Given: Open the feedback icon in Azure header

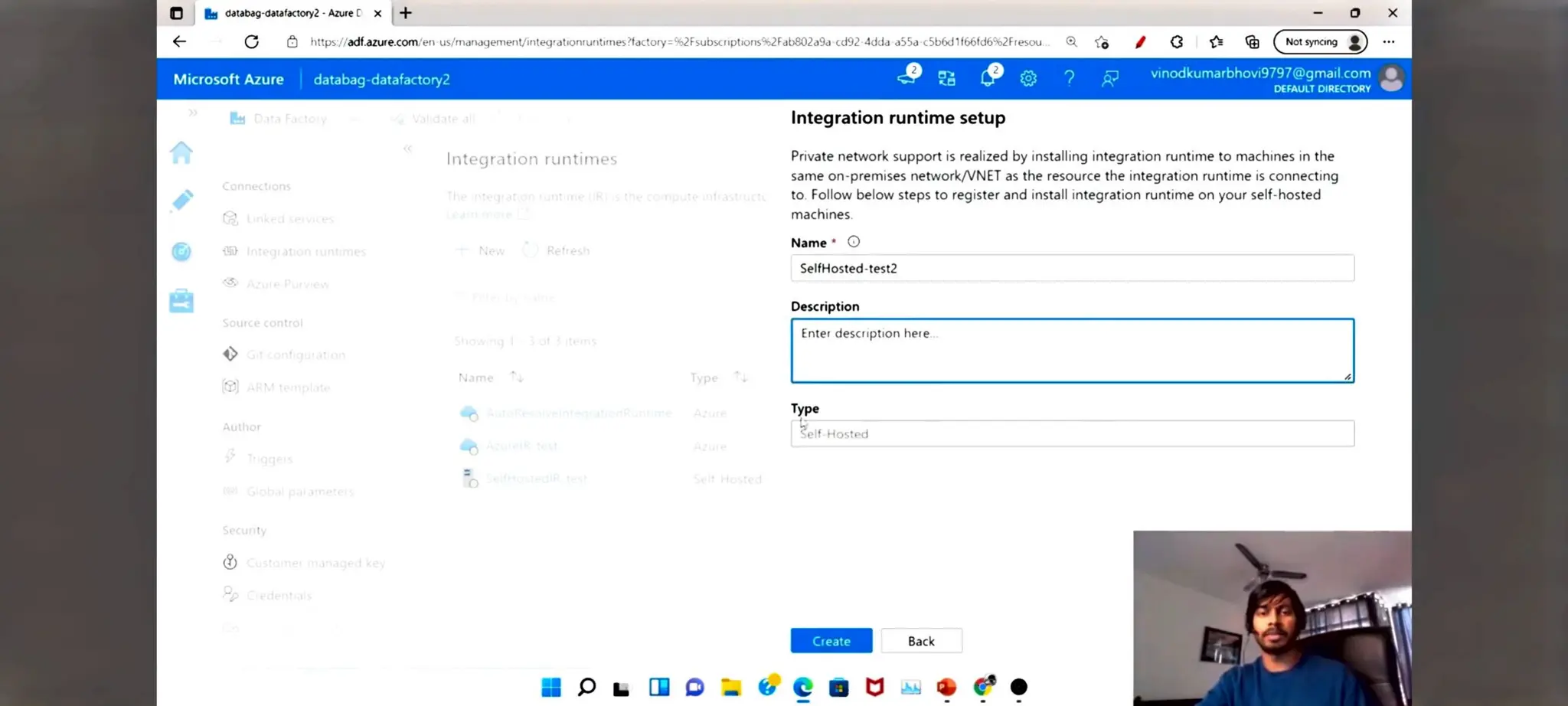Looking at the screenshot, I should tap(1109, 78).
